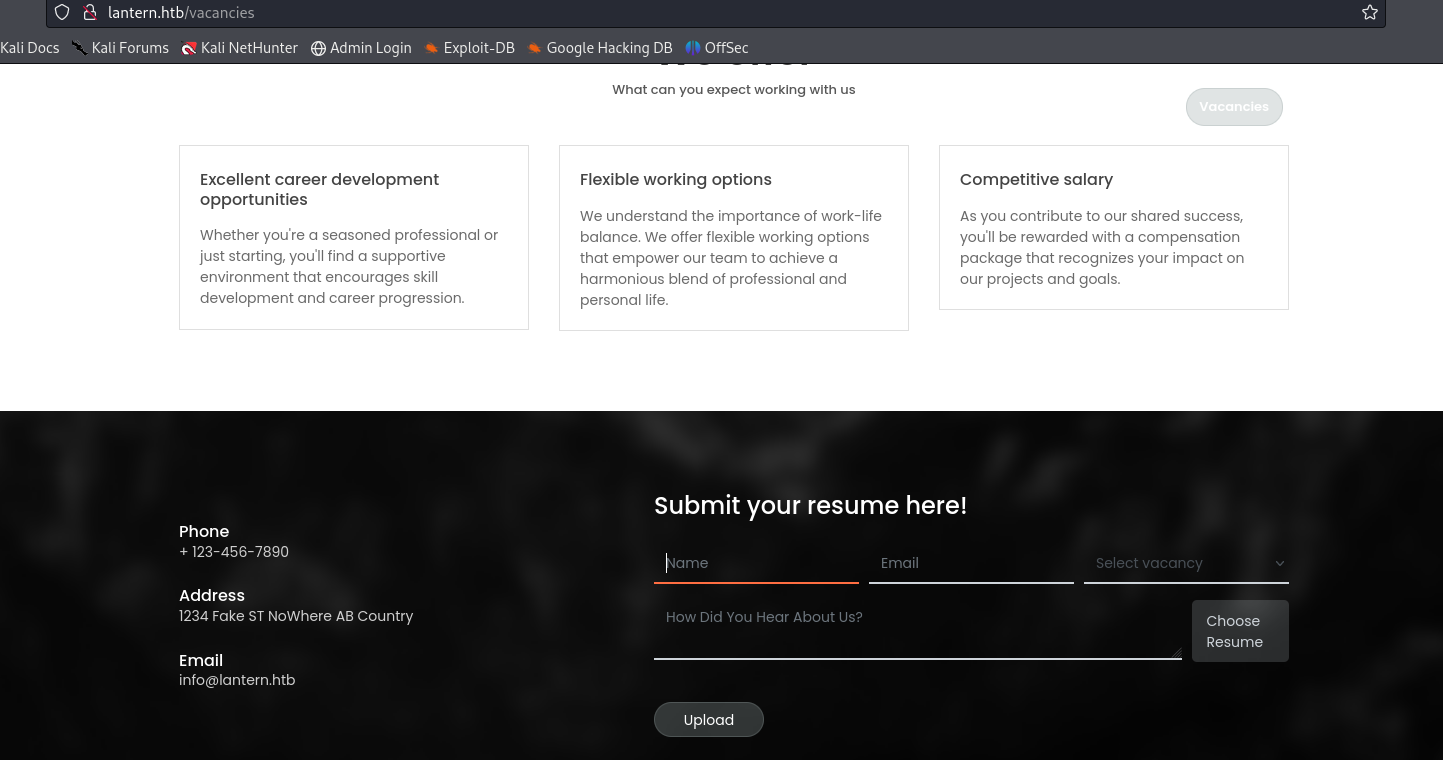Open the Exploit-DB bookmark

click(469, 48)
